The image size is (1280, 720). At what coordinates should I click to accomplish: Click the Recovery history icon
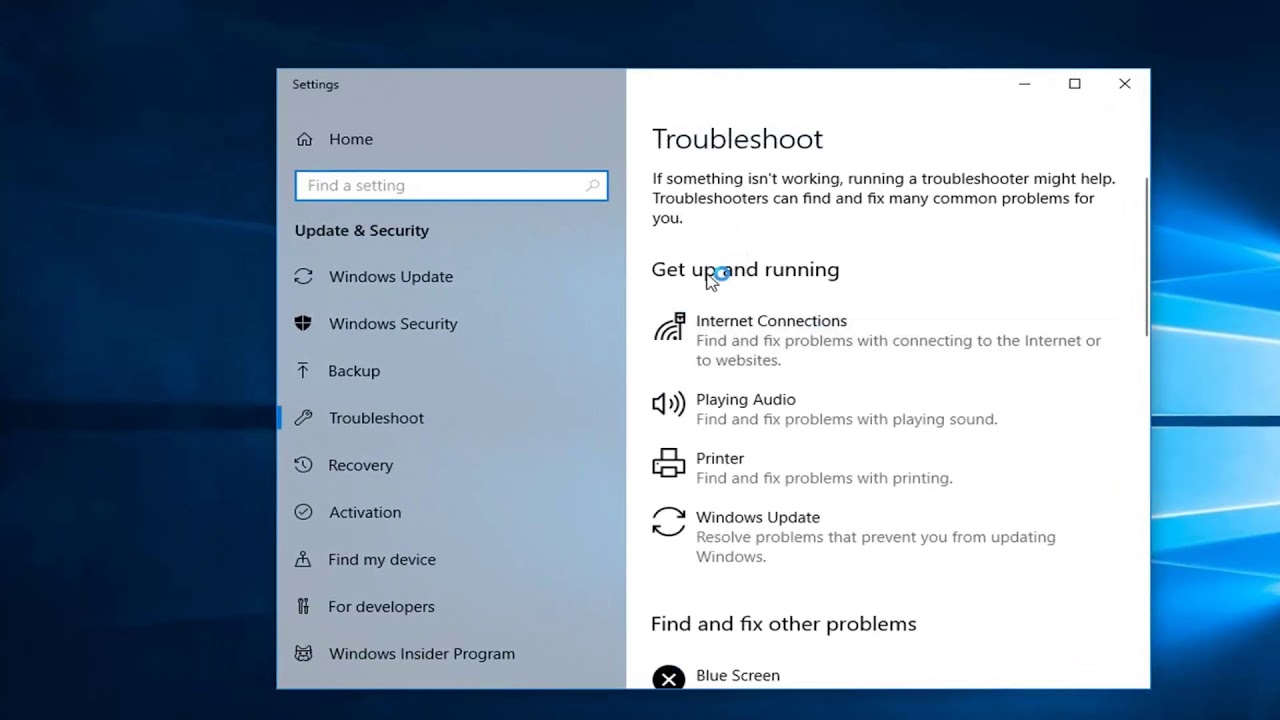point(303,464)
